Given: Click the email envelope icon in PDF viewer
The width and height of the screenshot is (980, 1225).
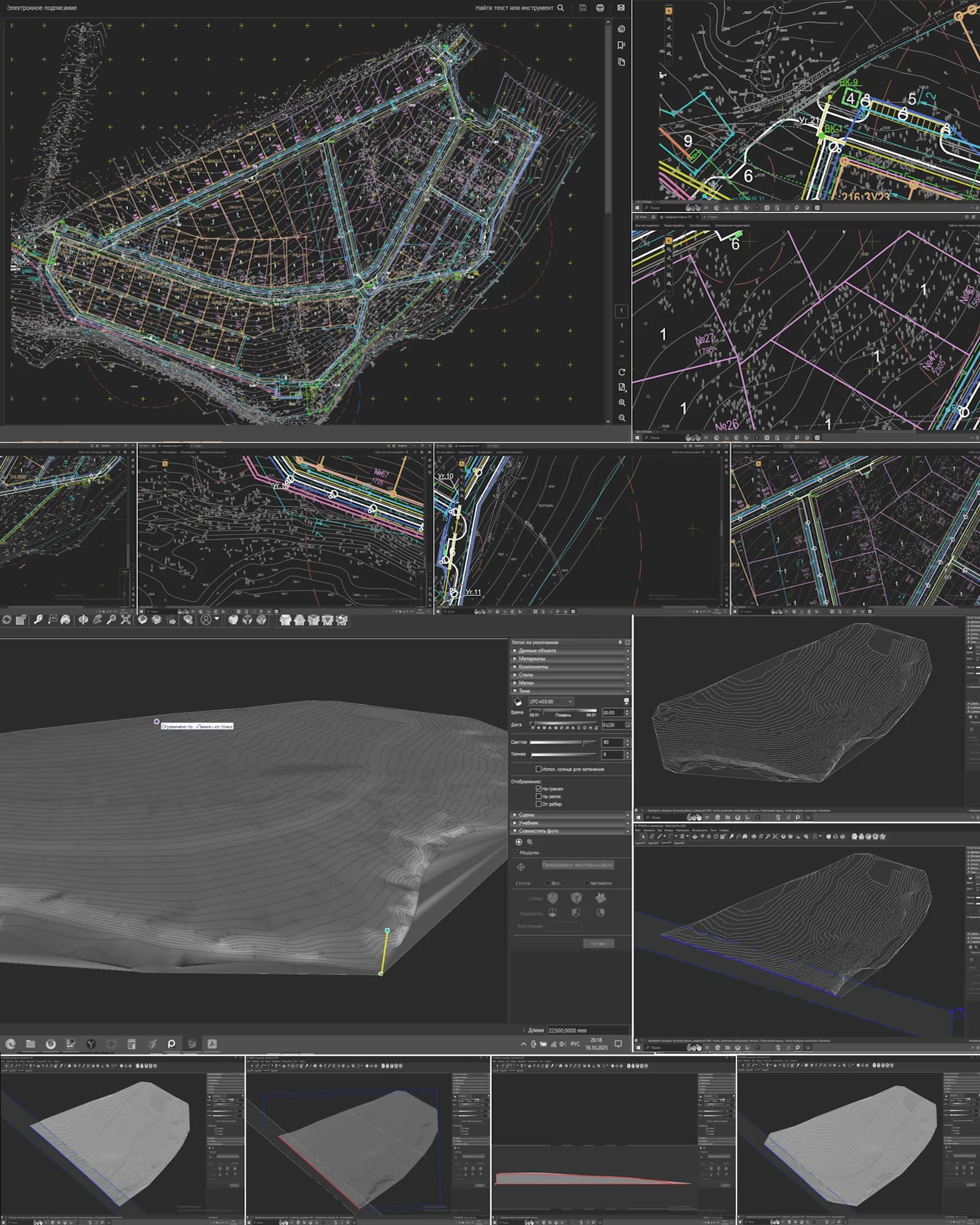Looking at the screenshot, I should coord(621,8).
